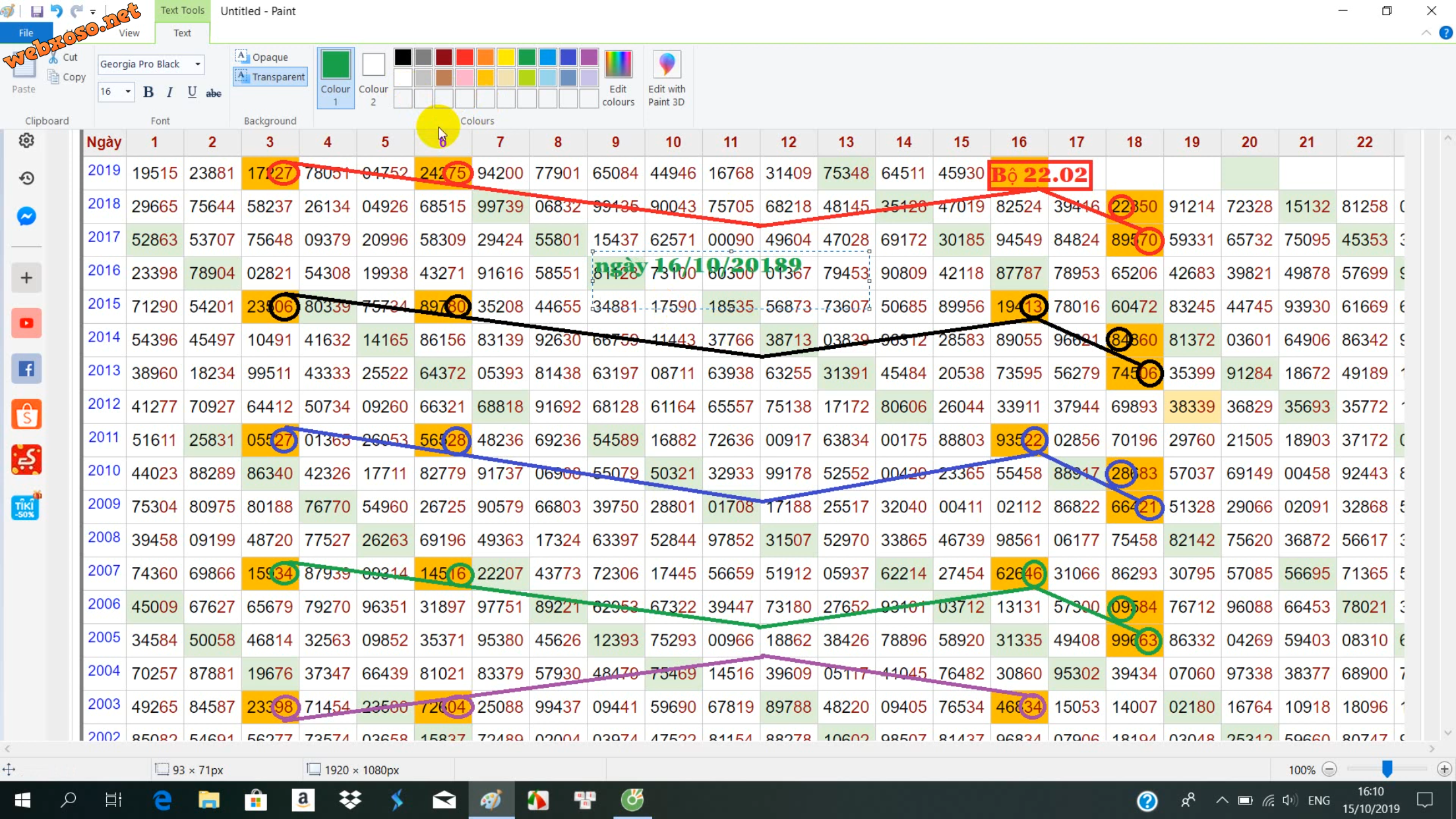
Task: Activate Colour 2 background selector
Action: [373, 77]
